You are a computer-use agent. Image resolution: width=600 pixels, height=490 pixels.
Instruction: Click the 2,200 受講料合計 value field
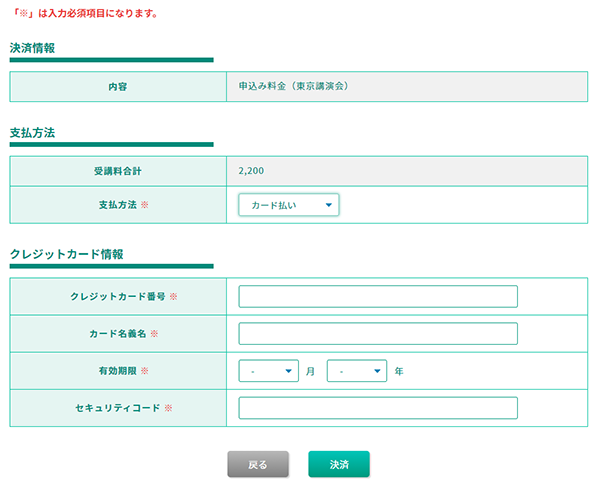(407, 171)
